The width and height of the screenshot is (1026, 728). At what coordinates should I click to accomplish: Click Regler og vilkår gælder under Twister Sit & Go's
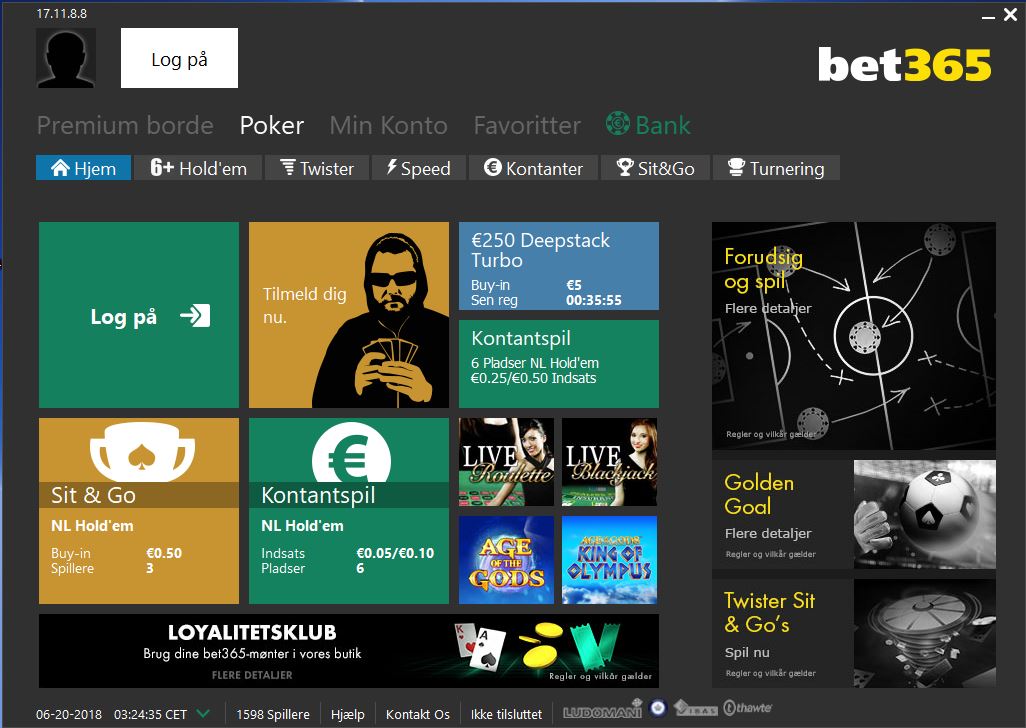(x=770, y=673)
